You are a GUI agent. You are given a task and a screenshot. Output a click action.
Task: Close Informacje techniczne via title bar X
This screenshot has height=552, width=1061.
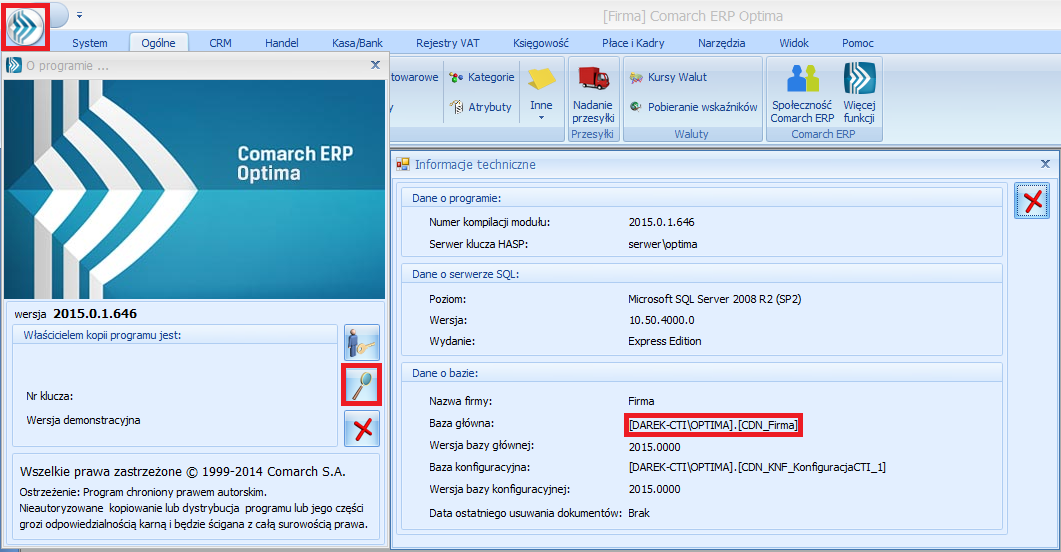(x=1045, y=164)
